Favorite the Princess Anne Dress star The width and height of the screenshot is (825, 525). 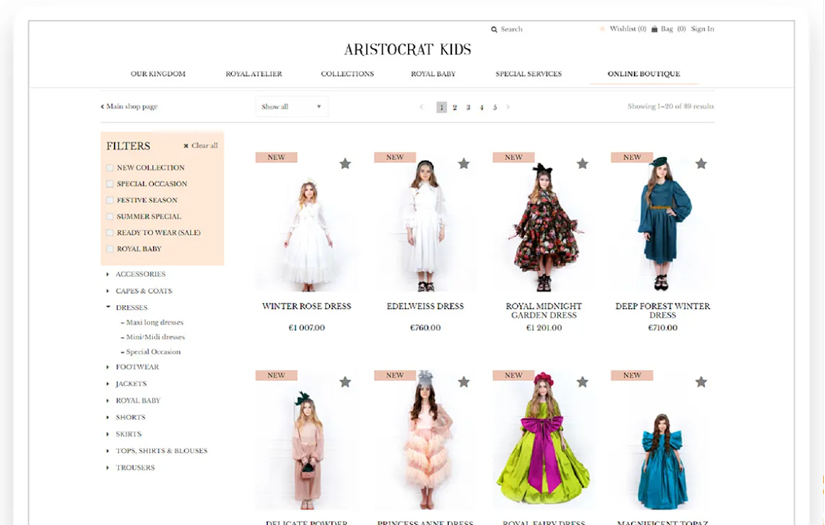(x=464, y=382)
